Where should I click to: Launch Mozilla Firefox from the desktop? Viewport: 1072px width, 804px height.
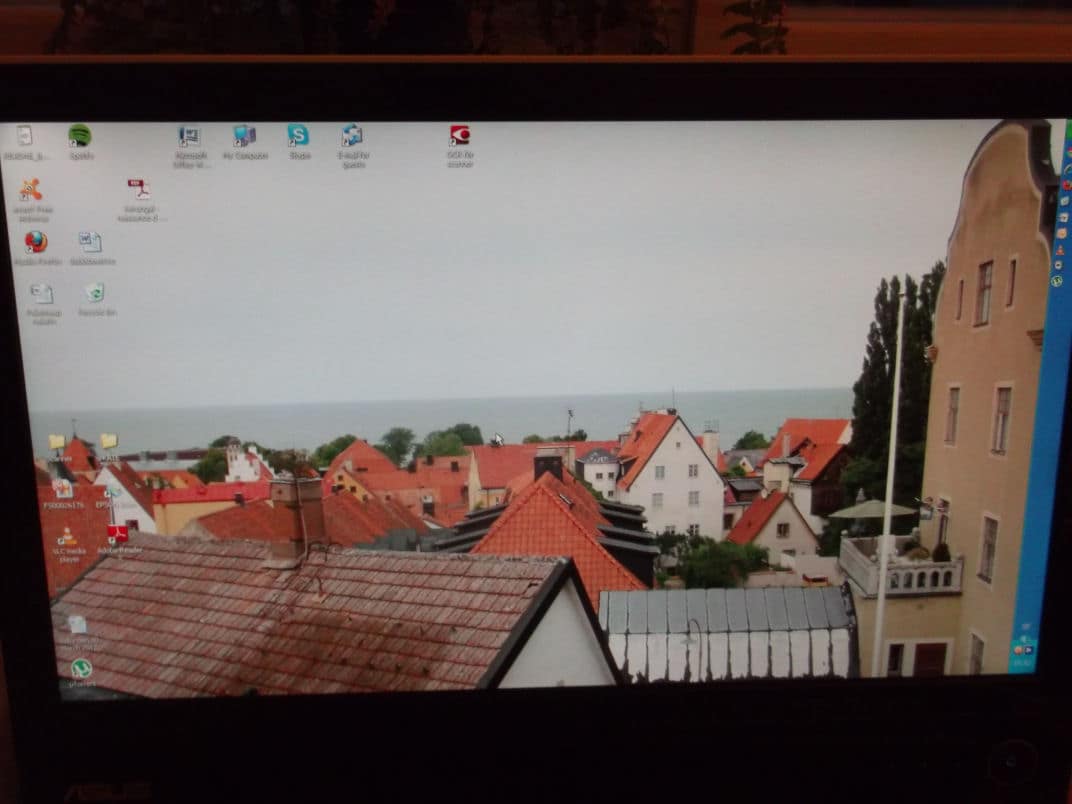point(36,243)
